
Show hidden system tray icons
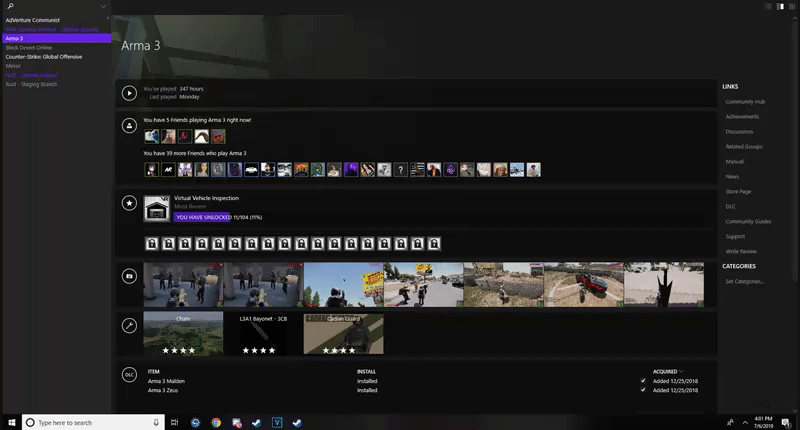coord(745,422)
